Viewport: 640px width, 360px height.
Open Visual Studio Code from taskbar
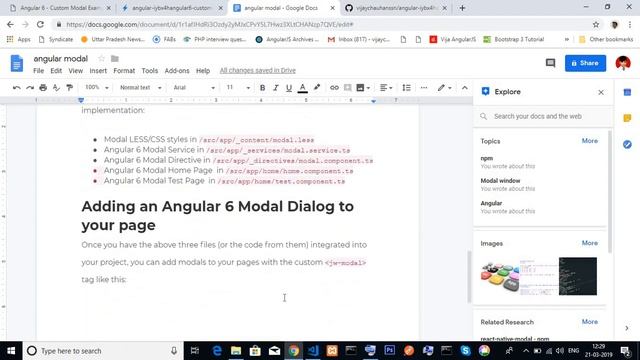pyautogui.click(x=313, y=351)
